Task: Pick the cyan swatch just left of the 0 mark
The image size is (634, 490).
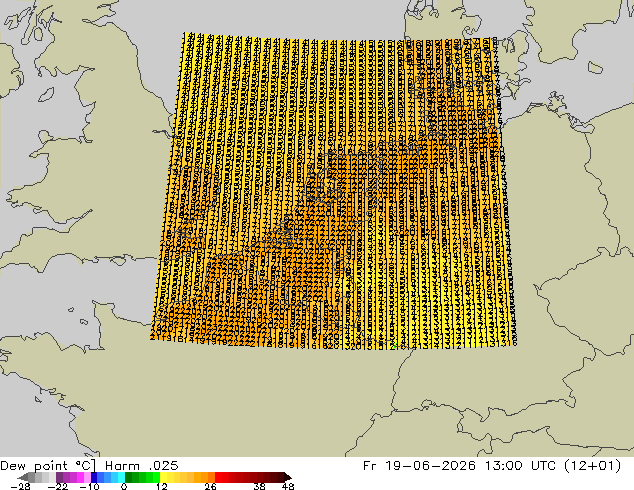Action: [121, 477]
